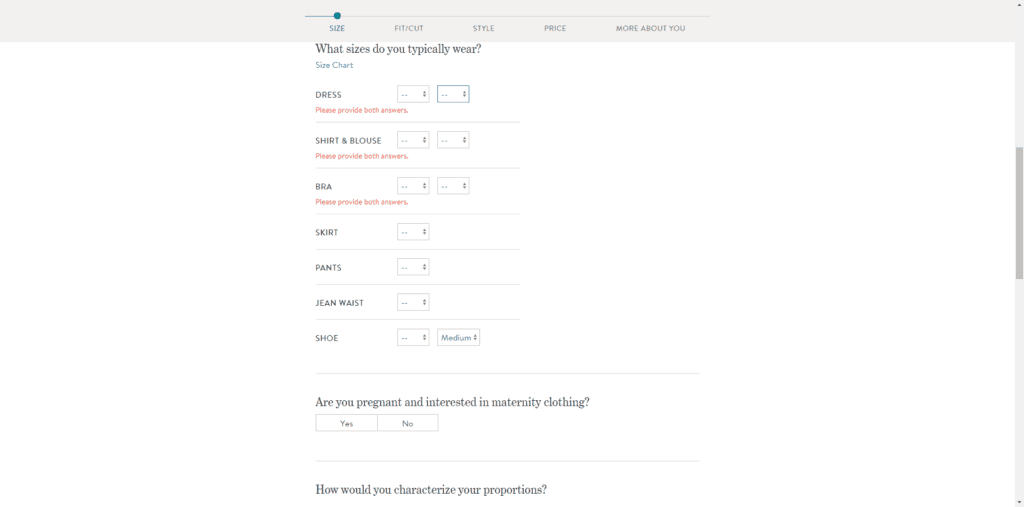Click the page vertical scrollbar thumb
This screenshot has width=1024, height=507.
click(x=1019, y=213)
